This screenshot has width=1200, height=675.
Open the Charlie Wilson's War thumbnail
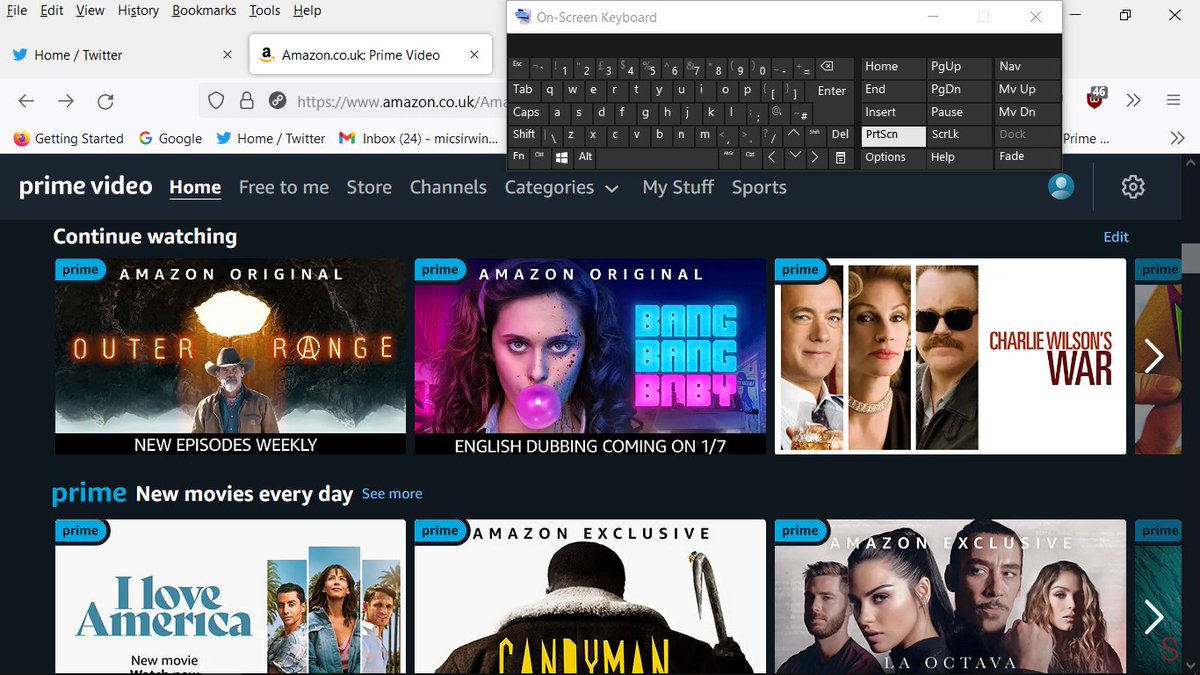point(950,357)
